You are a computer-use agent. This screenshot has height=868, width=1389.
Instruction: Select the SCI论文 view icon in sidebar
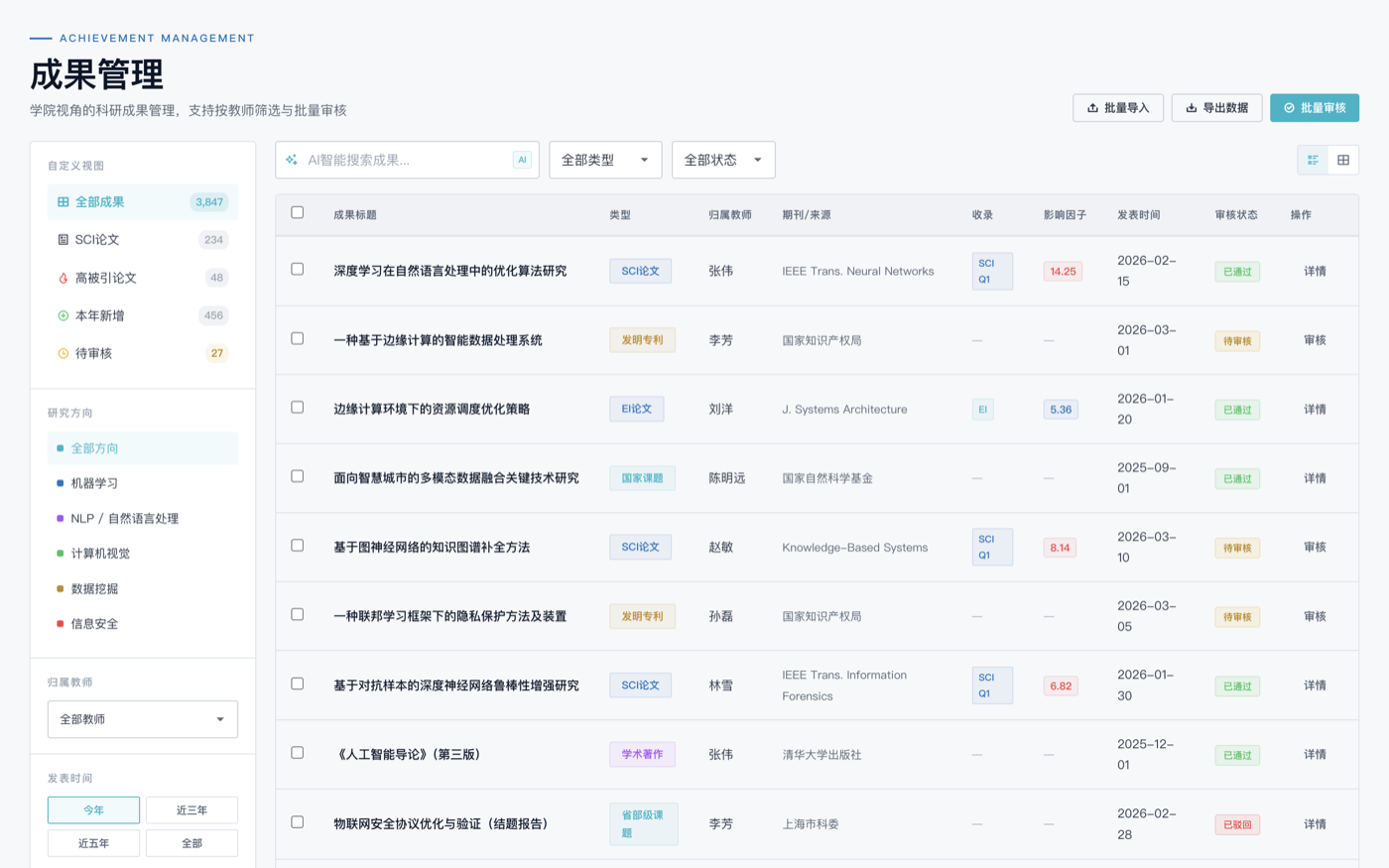(62, 239)
